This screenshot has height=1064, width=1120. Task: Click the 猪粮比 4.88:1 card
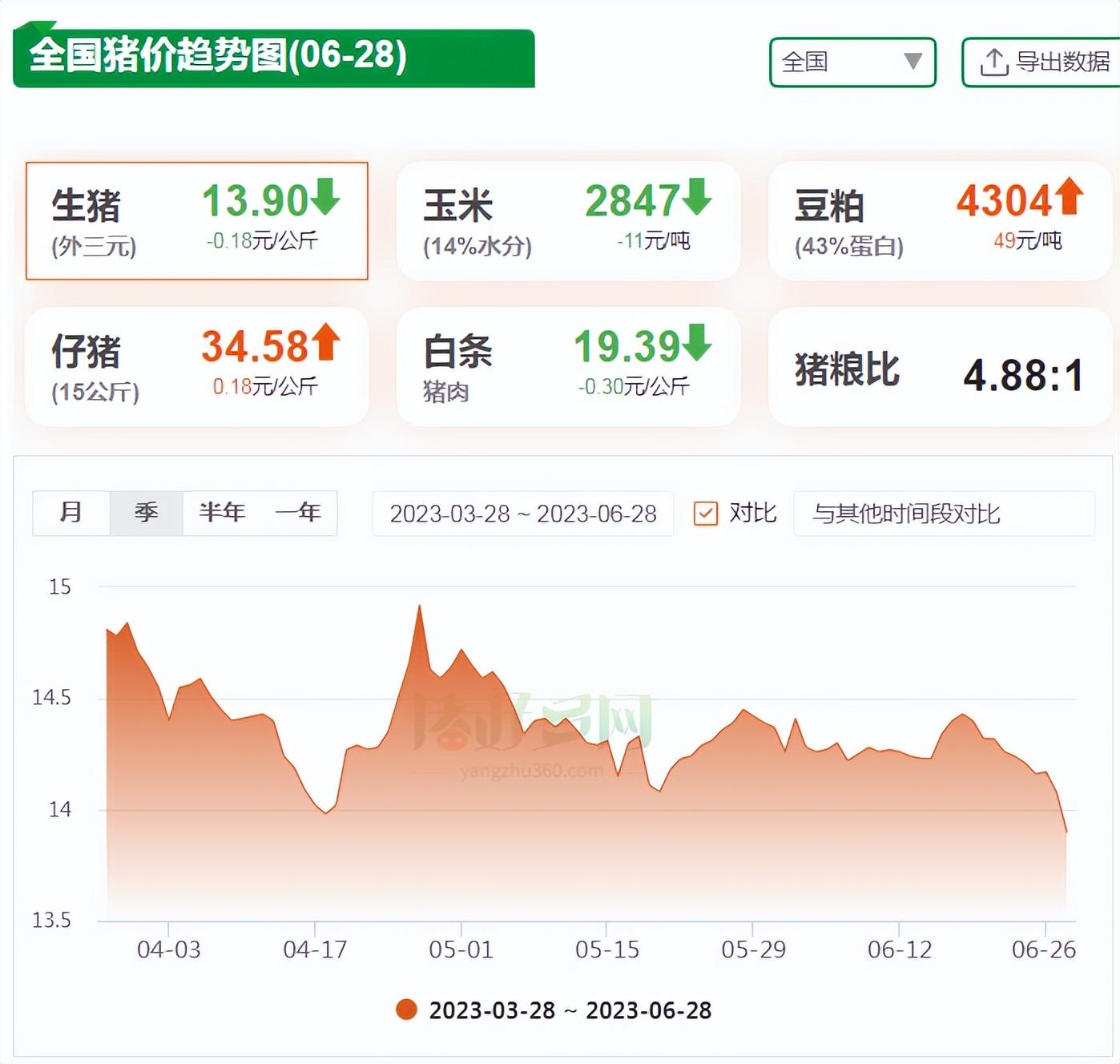(x=940, y=367)
